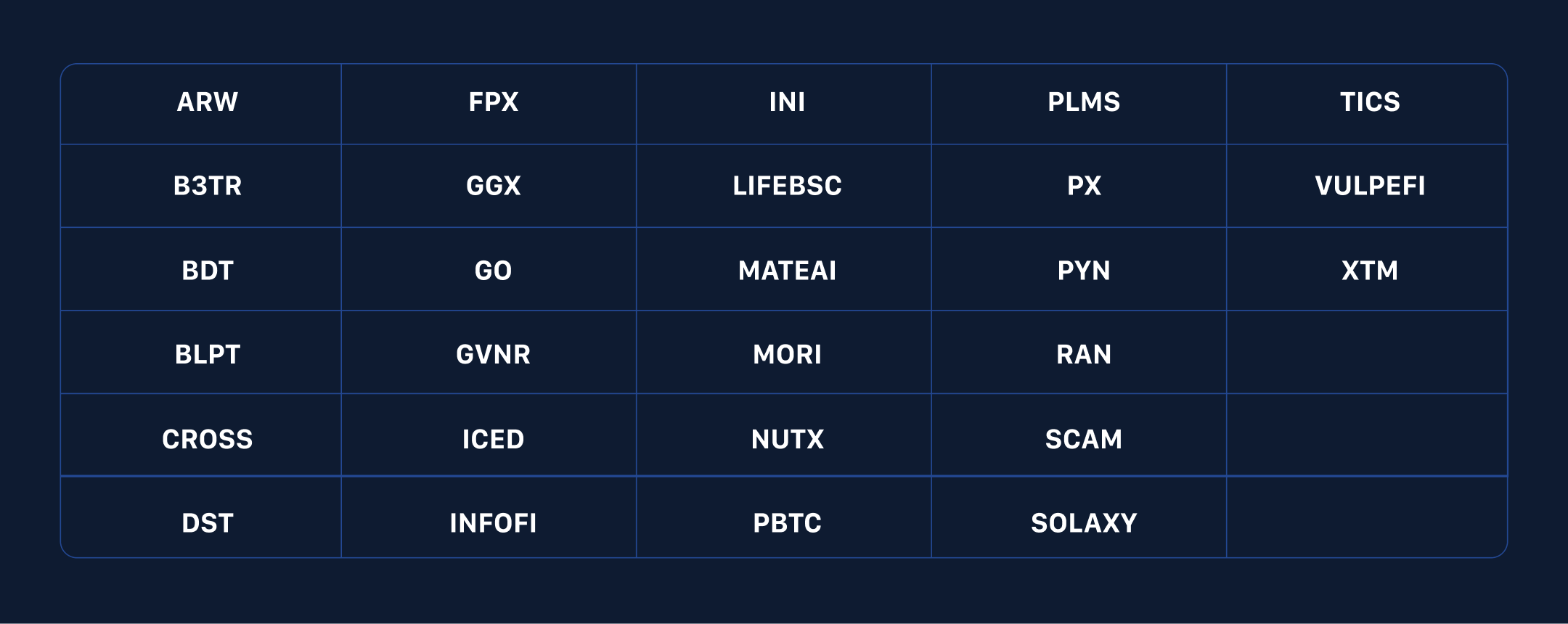Select the MORI cell
The image size is (1568, 624).
[x=787, y=355]
